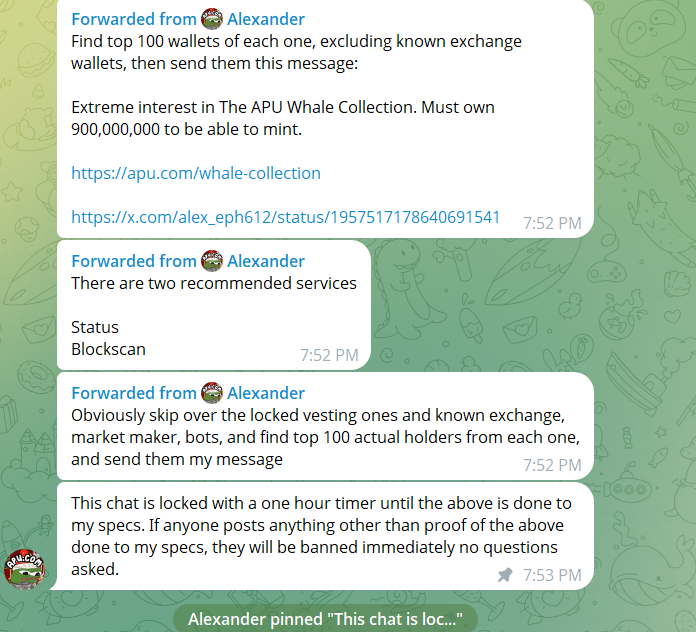Open the apu.com whale-collection link
696x632 pixels.
196,174
